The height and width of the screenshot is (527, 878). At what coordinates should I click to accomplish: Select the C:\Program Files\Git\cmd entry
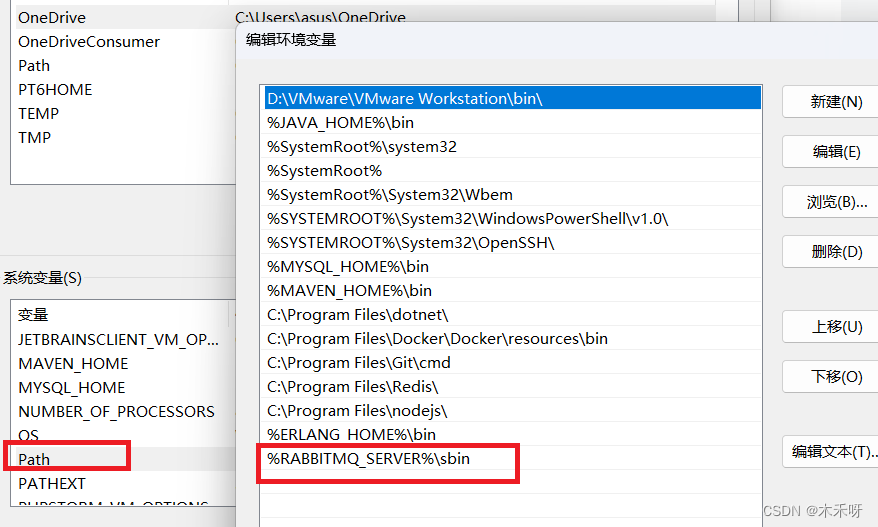(359, 362)
